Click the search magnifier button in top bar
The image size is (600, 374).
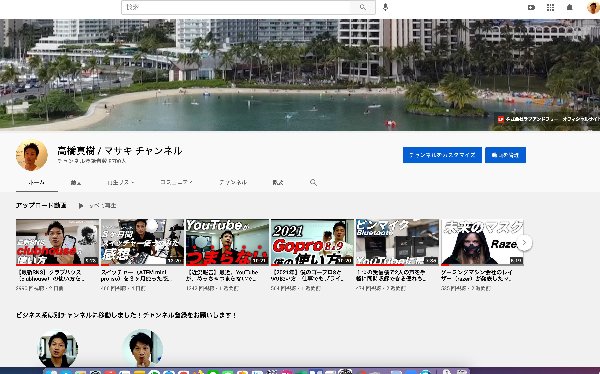[x=363, y=7]
